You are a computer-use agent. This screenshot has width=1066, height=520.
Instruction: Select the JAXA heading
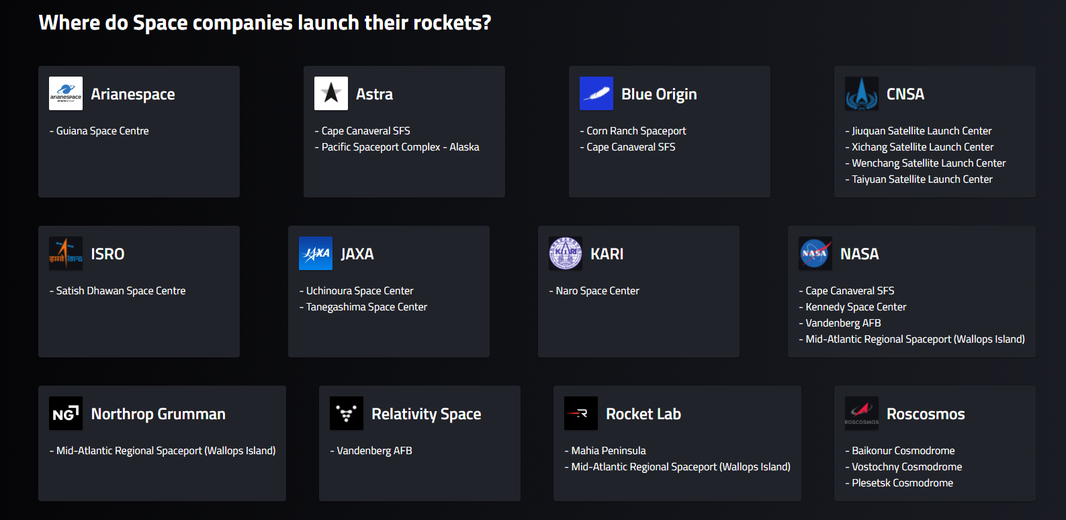pos(358,254)
